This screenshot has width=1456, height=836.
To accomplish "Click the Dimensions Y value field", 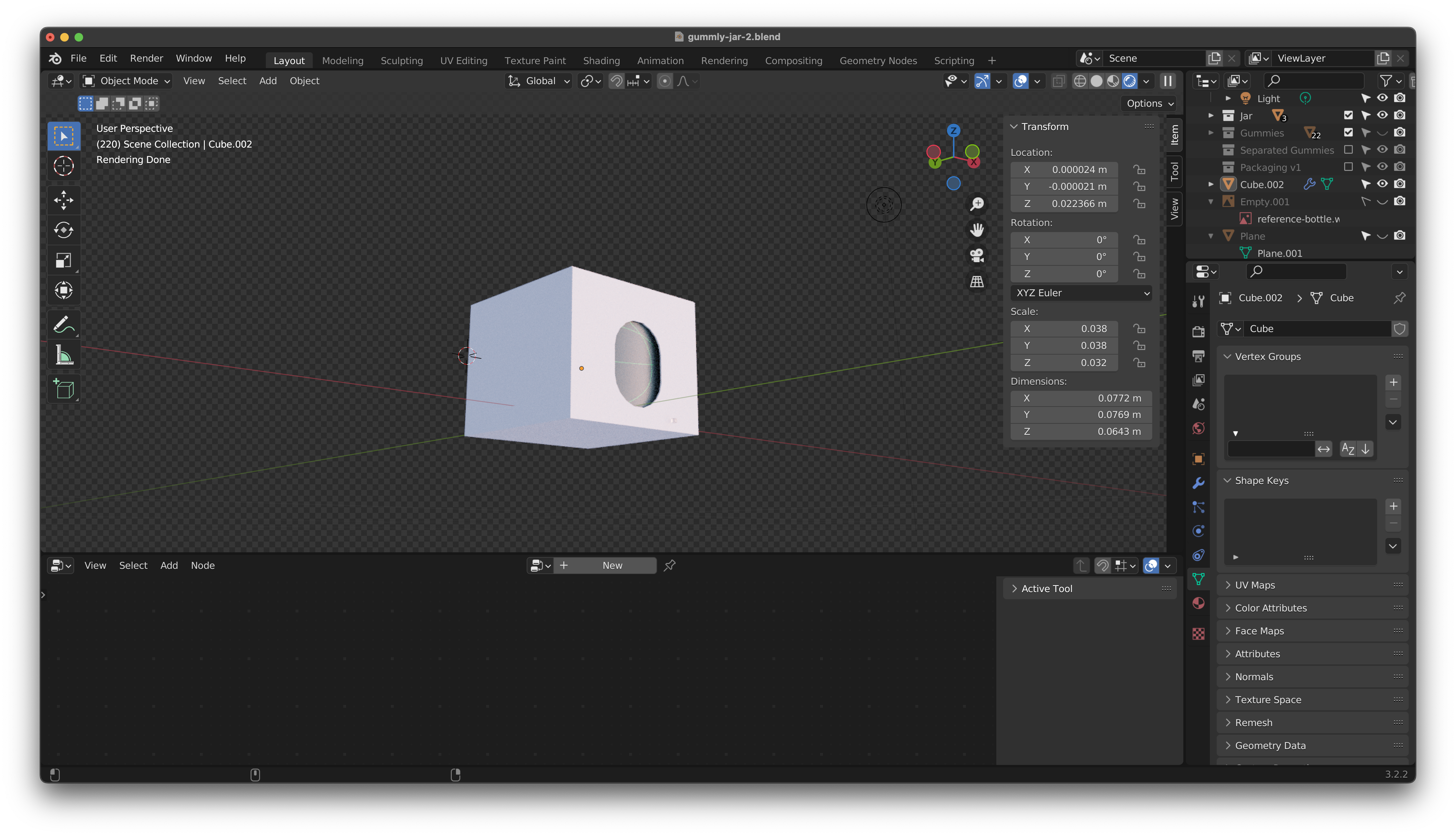I will click(x=1081, y=414).
